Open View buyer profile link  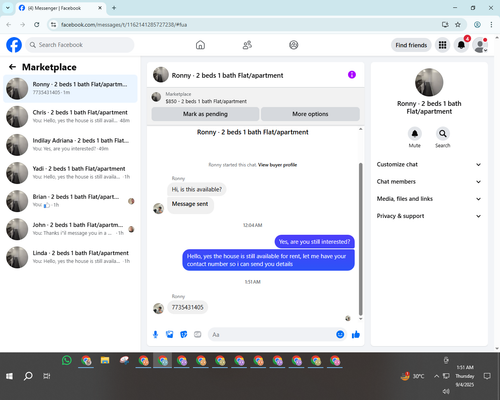click(277, 165)
